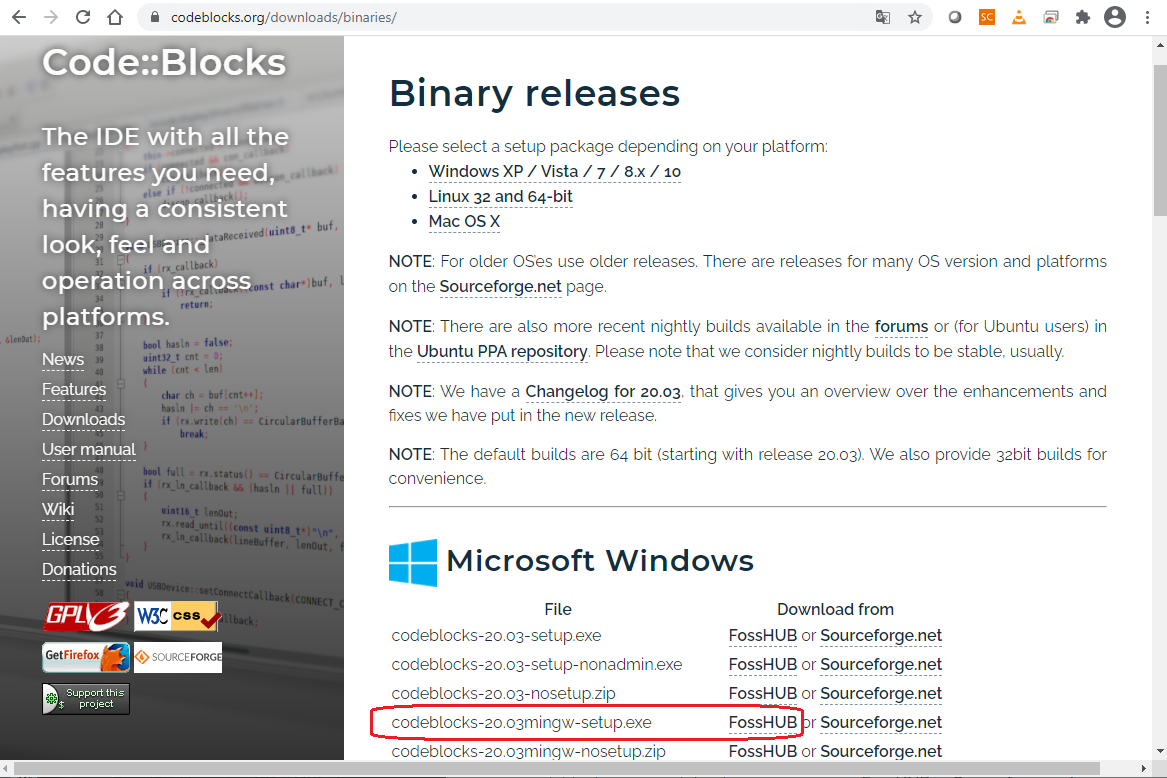Viewport: 1167px width, 778px height.
Task: Click the grey circle extension icon
Action: click(x=954, y=17)
